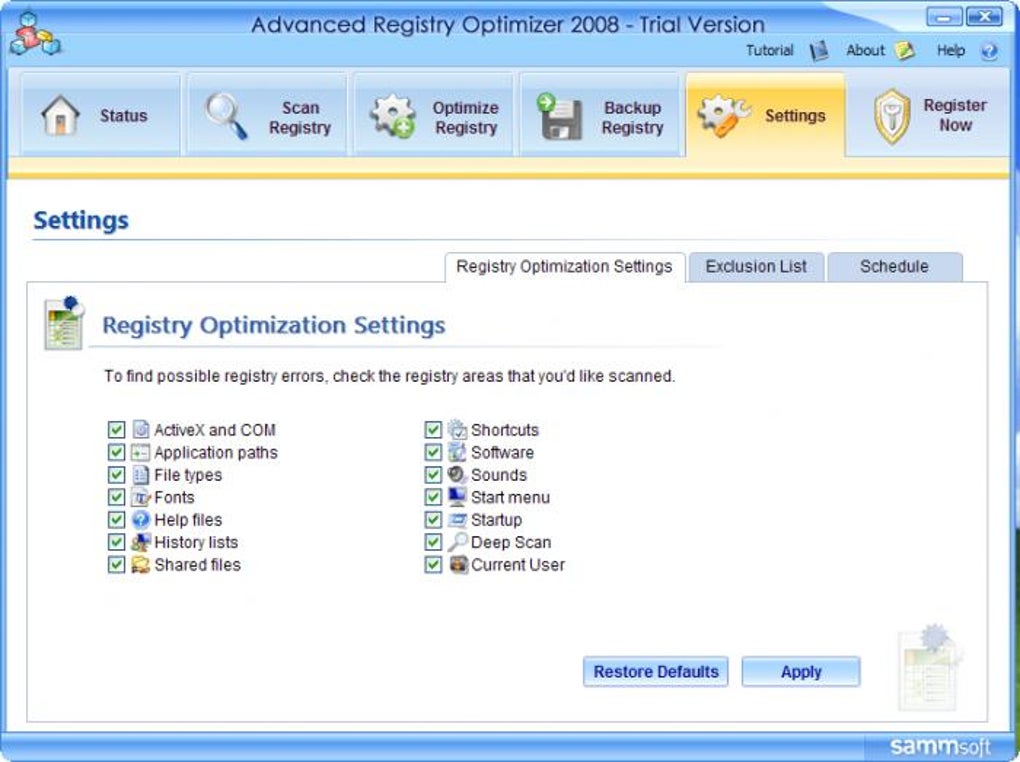Click the Register Now label

tap(955, 115)
